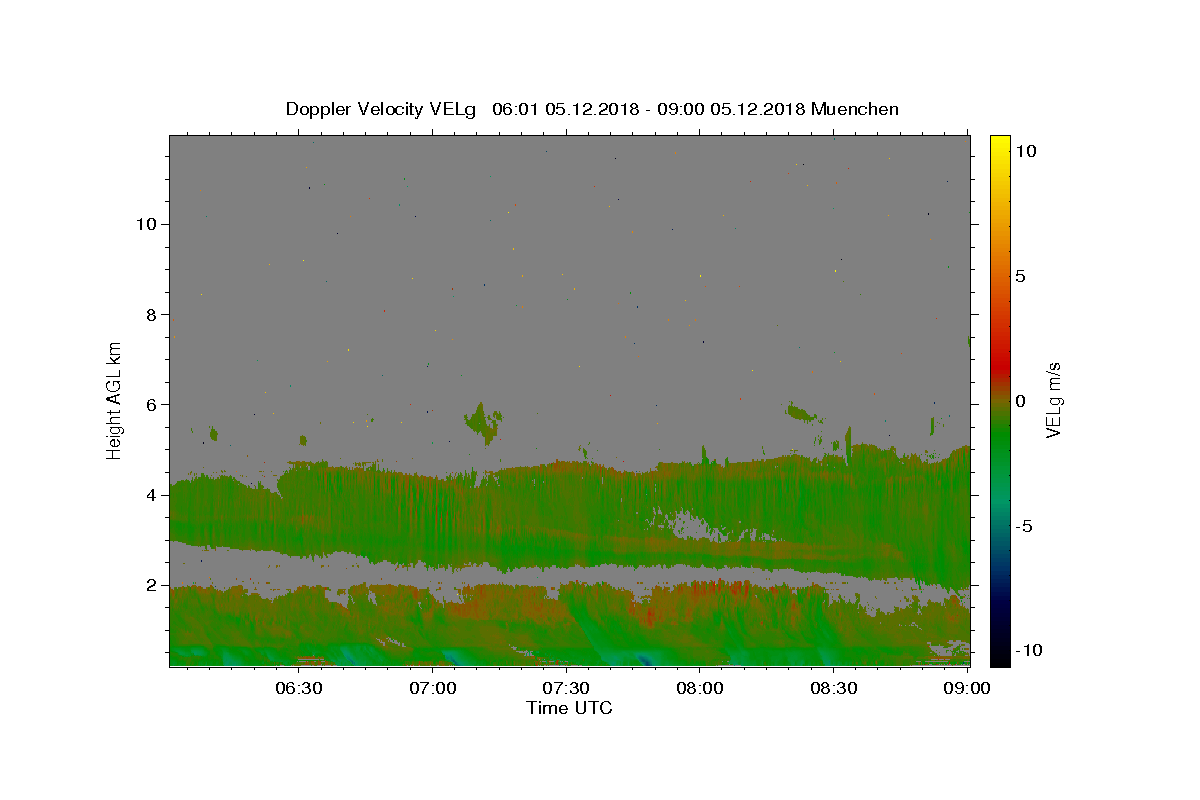Image resolution: width=1200 pixels, height=800 pixels.
Task: Click the start date '06:01 05.12.2018' in title
Action: [x=564, y=109]
